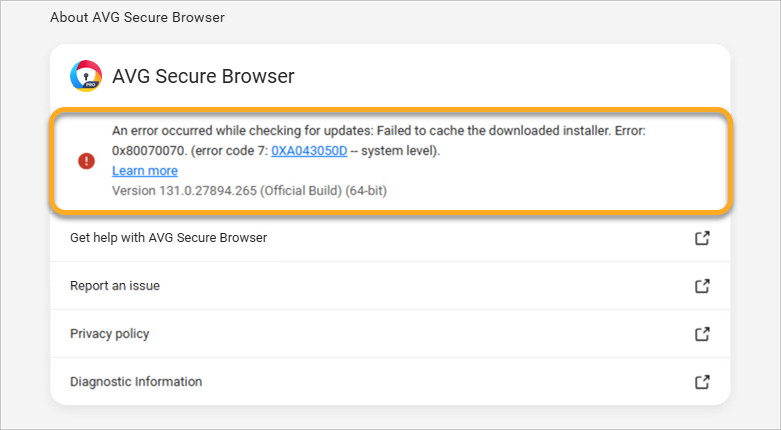The width and height of the screenshot is (781, 430).
Task: Click the red error exclamation icon
Action: pyautogui.click(x=87, y=161)
